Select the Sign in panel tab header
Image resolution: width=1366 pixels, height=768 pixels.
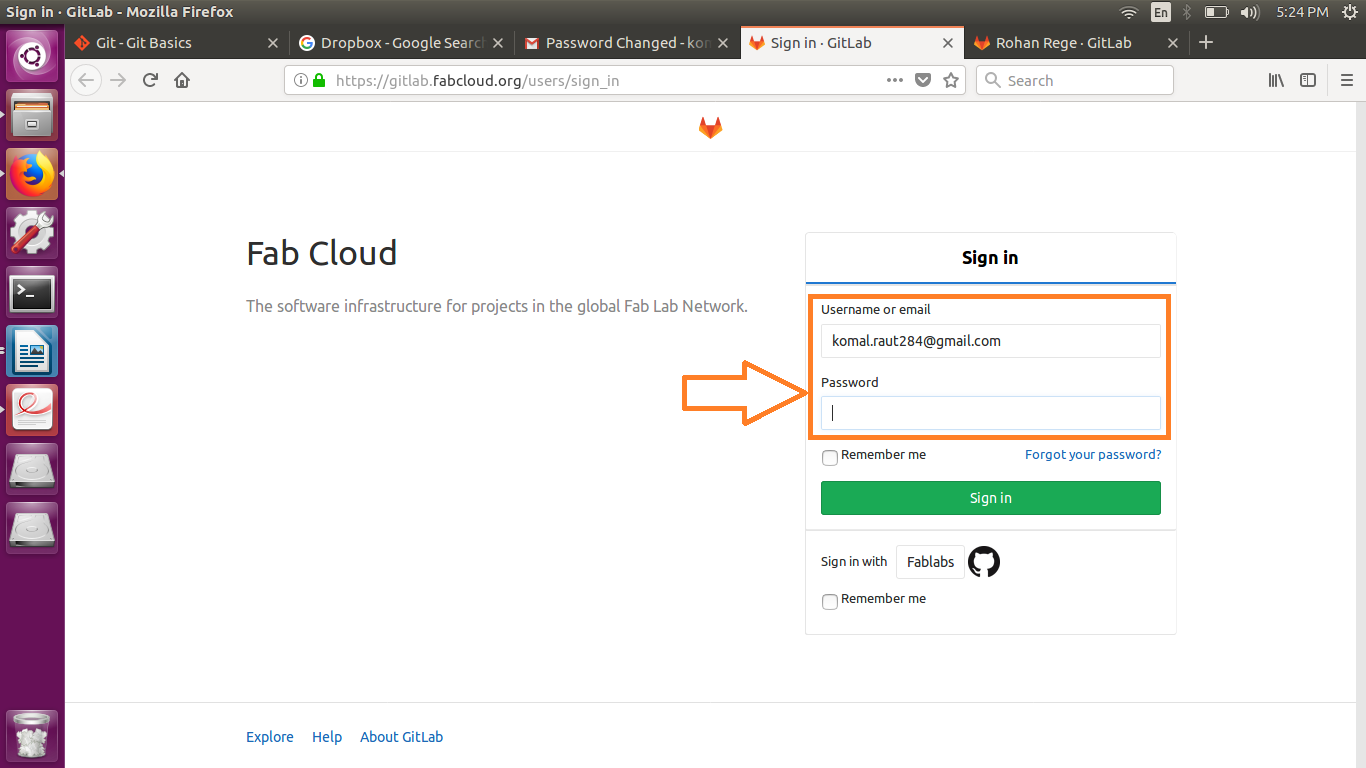990,258
